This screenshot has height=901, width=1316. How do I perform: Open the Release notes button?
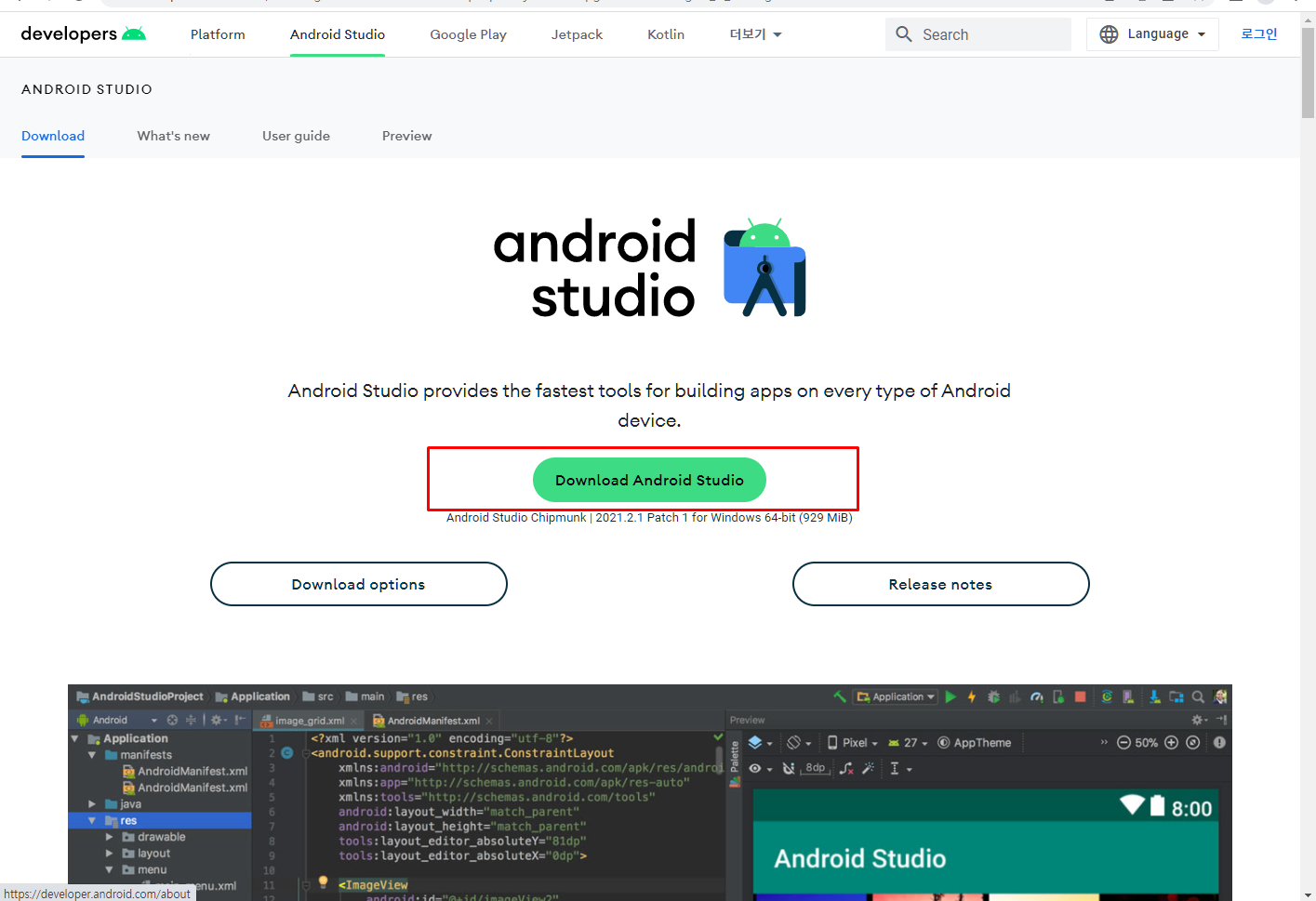(x=940, y=584)
